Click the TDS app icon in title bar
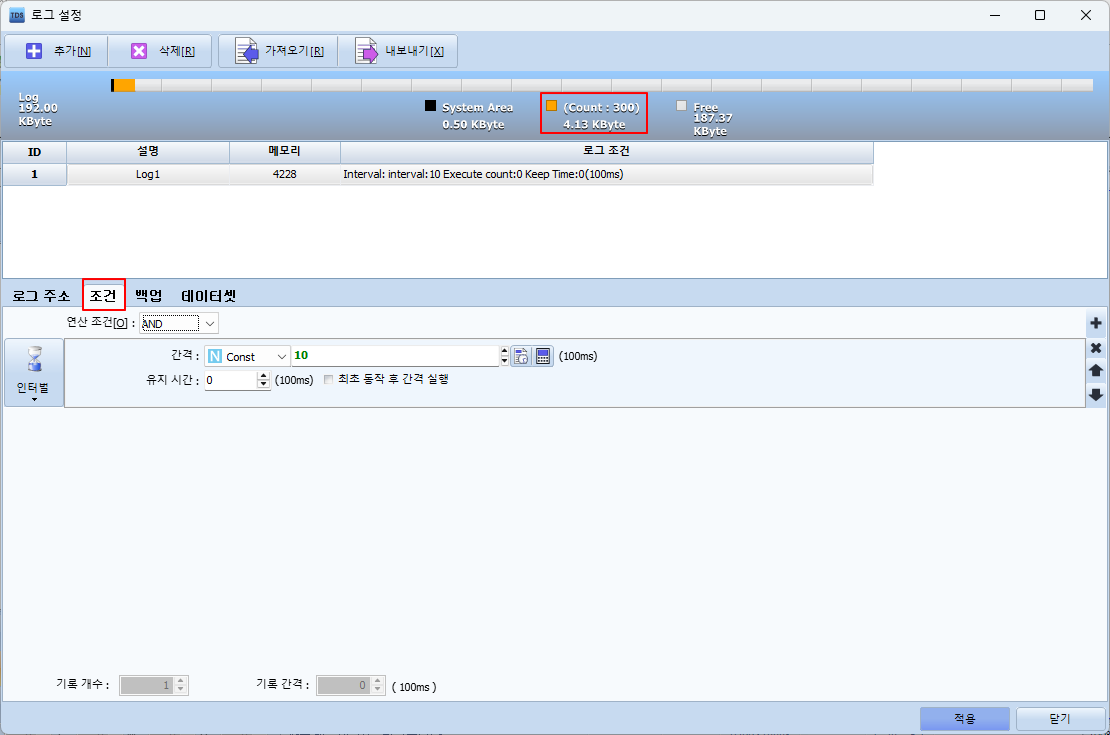 (x=16, y=15)
